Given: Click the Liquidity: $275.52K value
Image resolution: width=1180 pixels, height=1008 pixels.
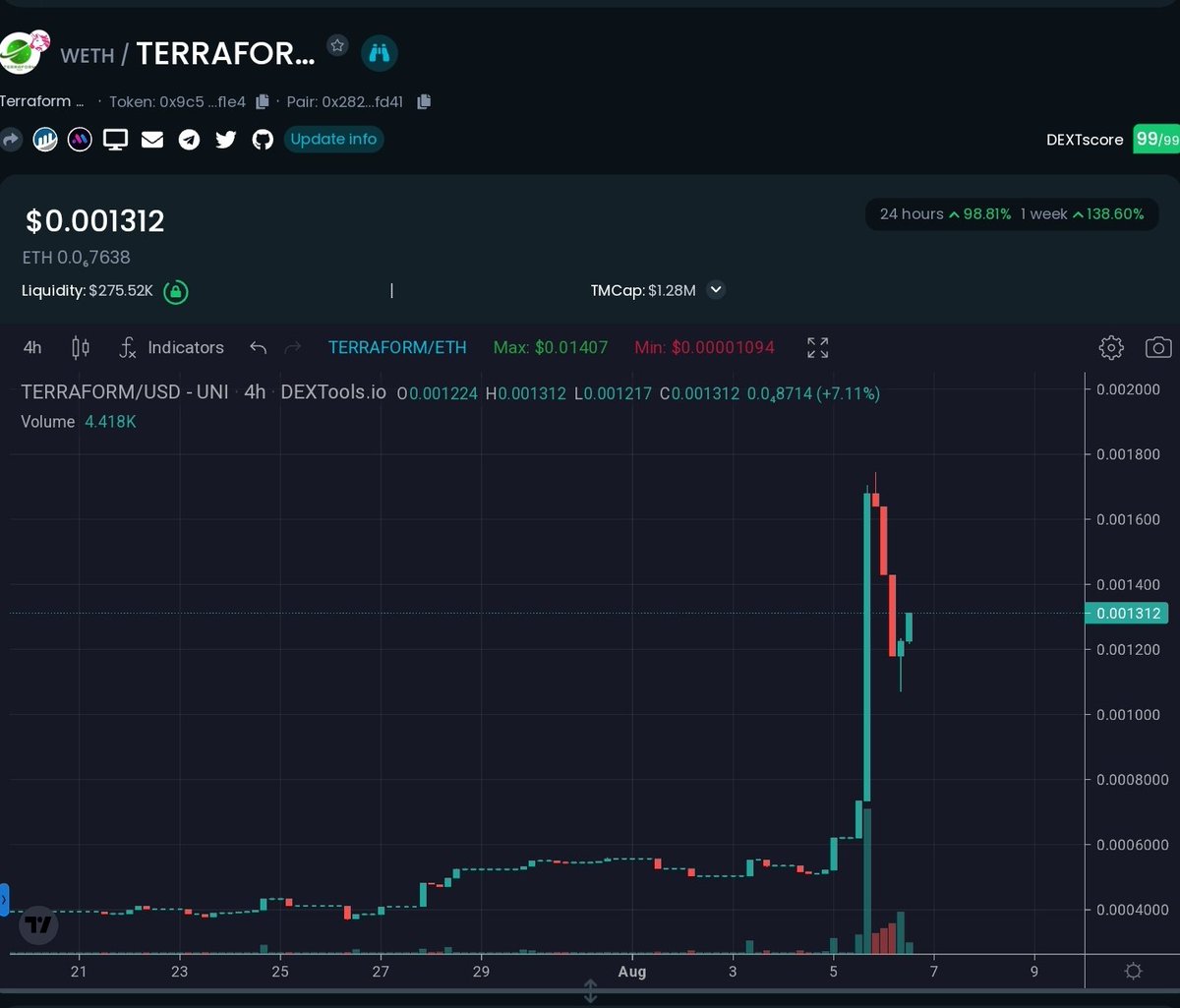Looking at the screenshot, I should tap(88, 291).
